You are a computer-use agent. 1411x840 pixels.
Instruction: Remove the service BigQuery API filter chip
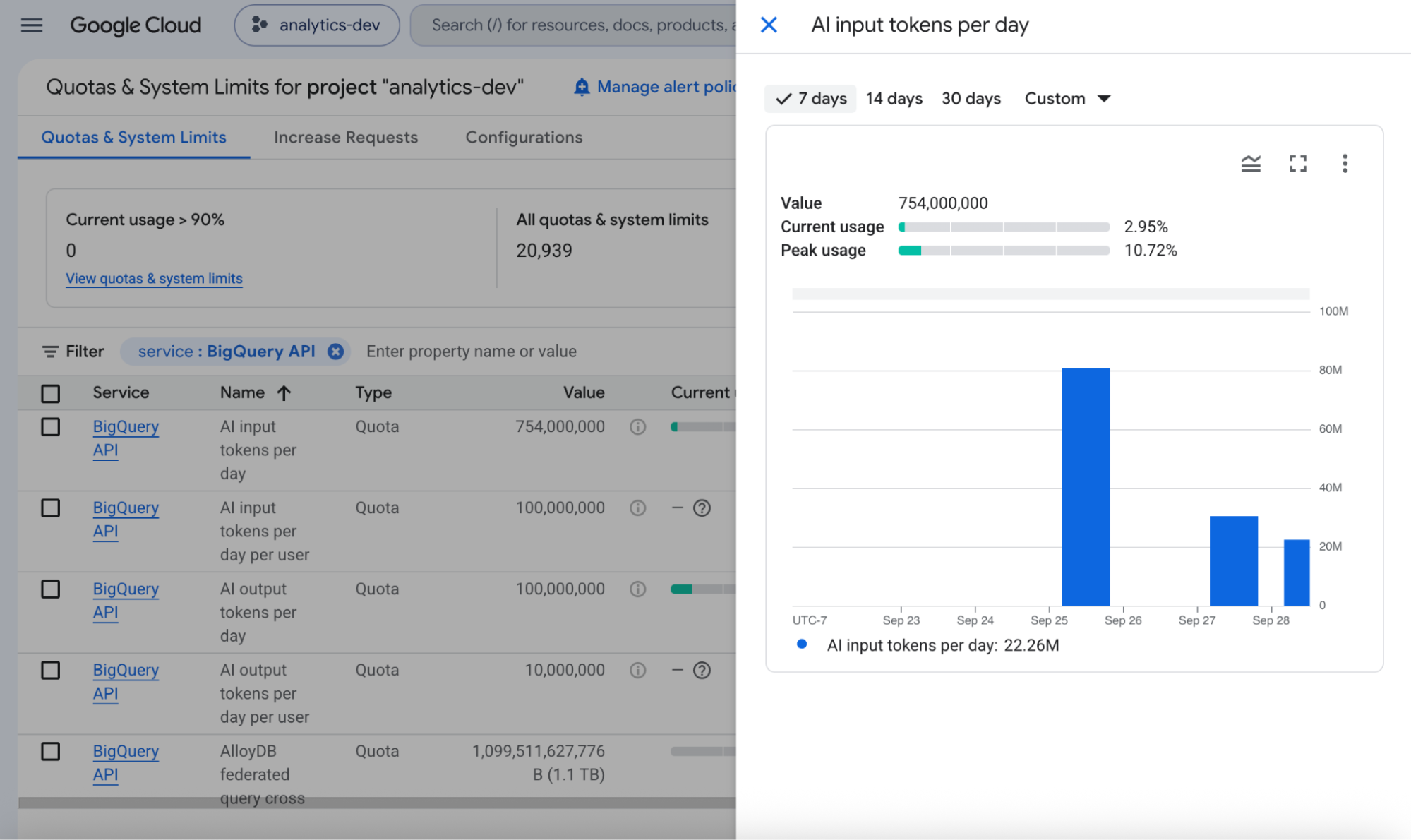(336, 352)
